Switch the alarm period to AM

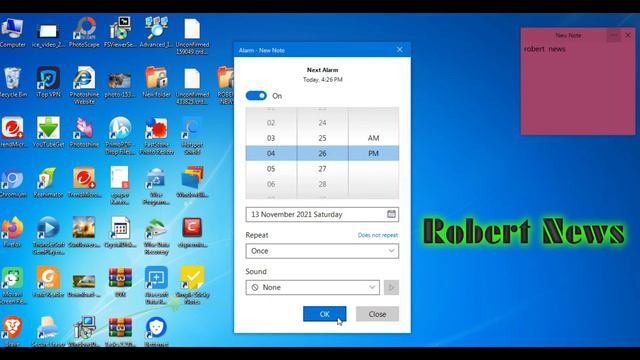pos(373,138)
